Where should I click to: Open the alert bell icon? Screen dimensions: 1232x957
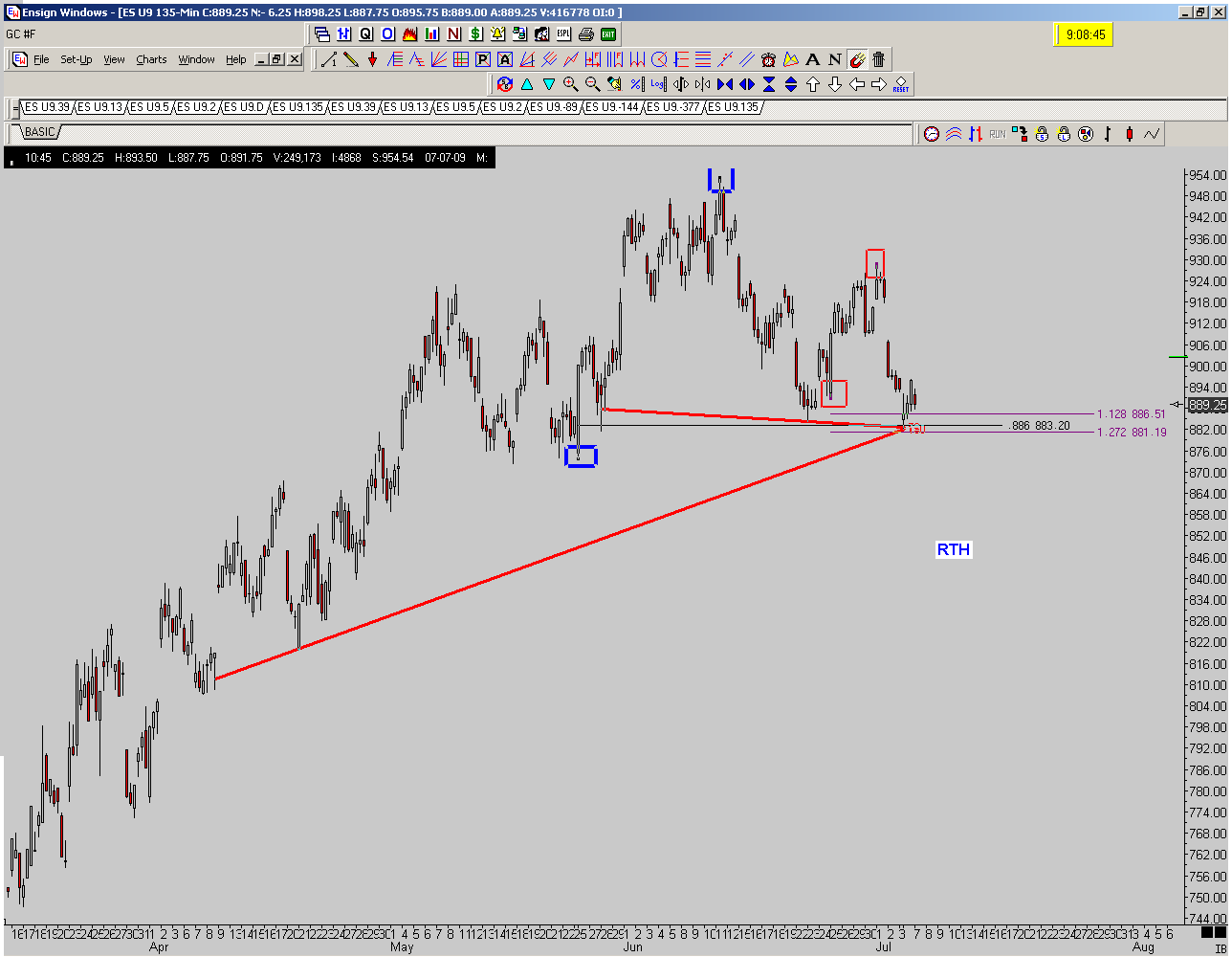coord(497,33)
